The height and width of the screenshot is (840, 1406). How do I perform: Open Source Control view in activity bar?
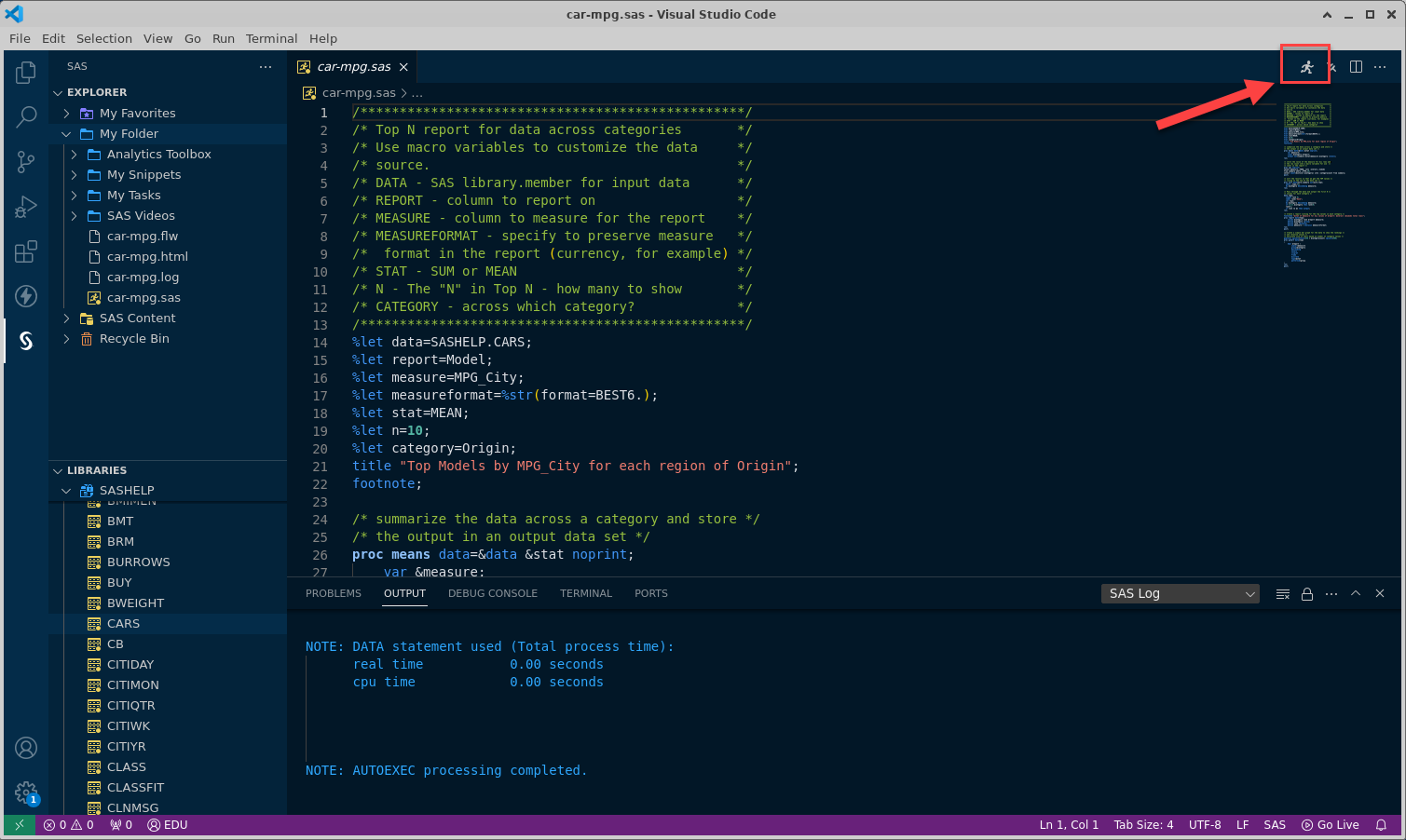tap(26, 162)
